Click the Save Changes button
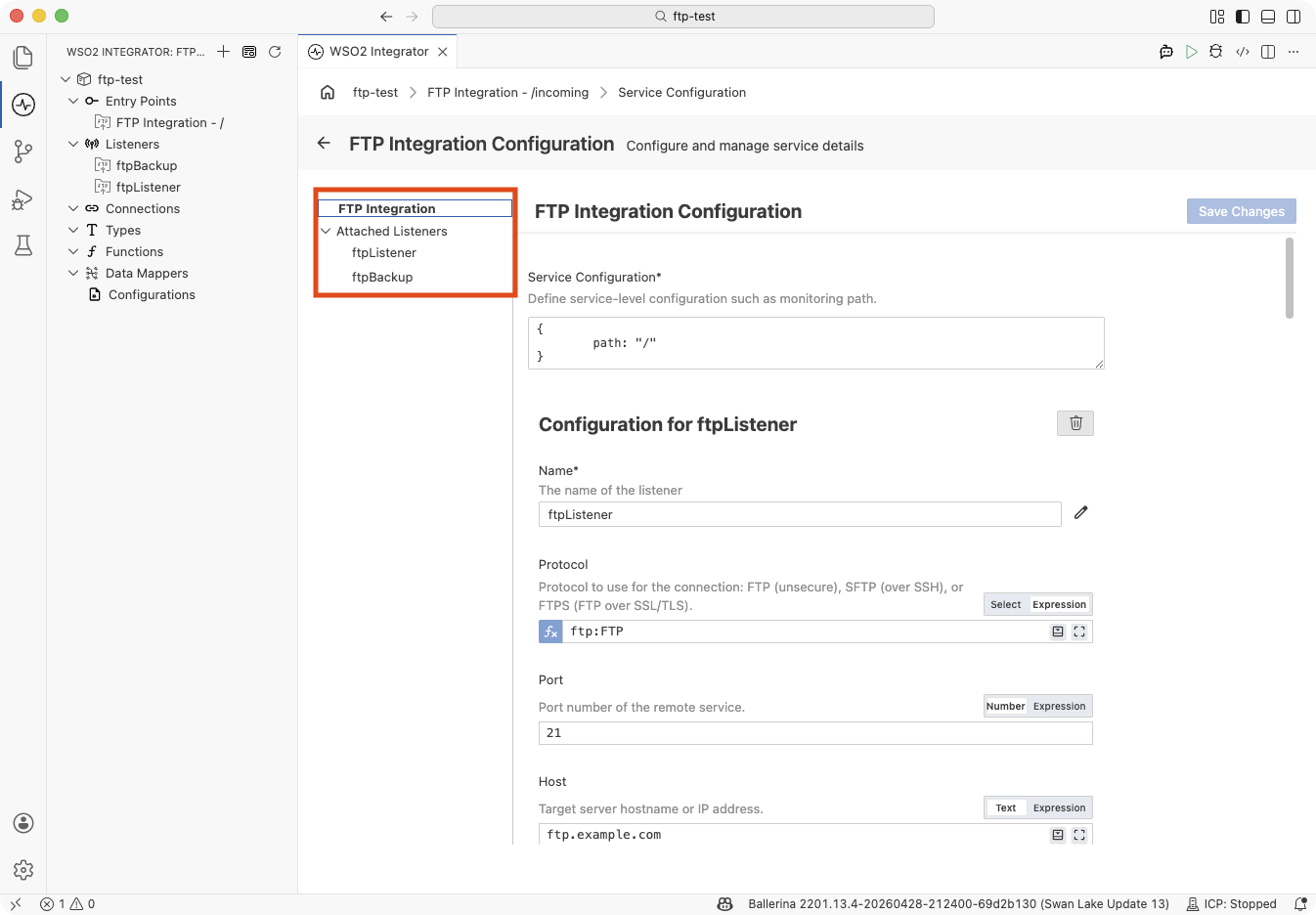This screenshot has height=915, width=1316. (1241, 211)
